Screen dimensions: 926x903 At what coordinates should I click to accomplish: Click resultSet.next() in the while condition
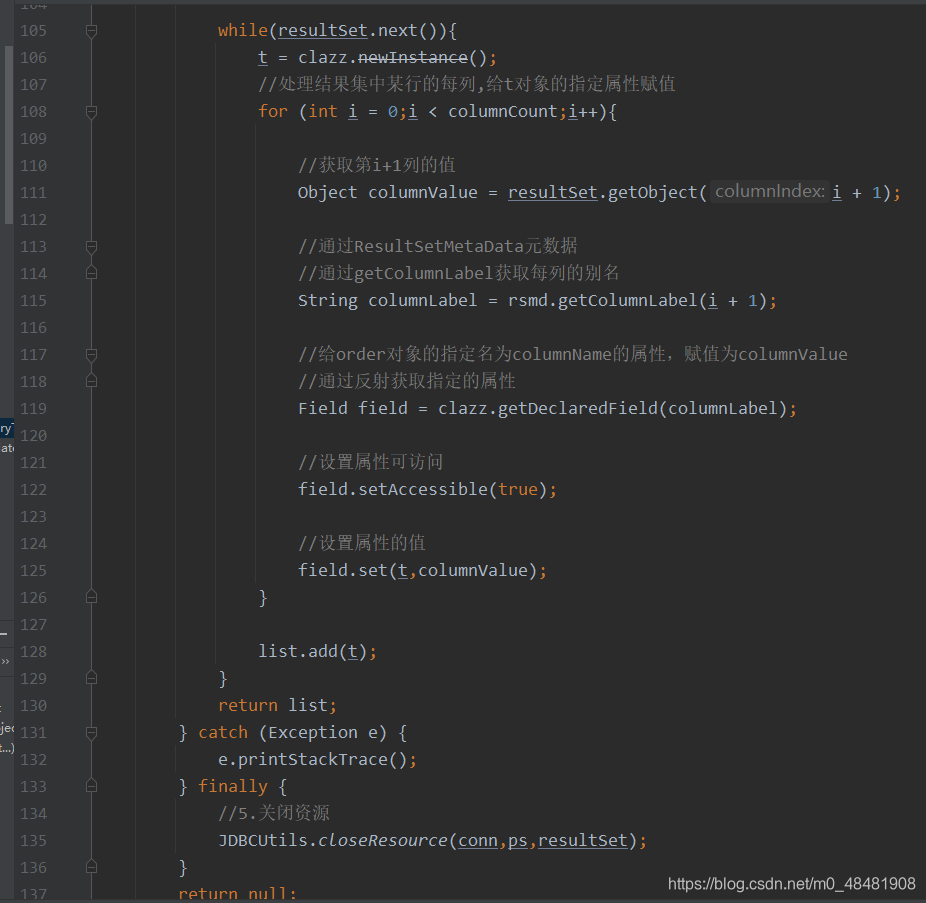[x=357, y=31]
